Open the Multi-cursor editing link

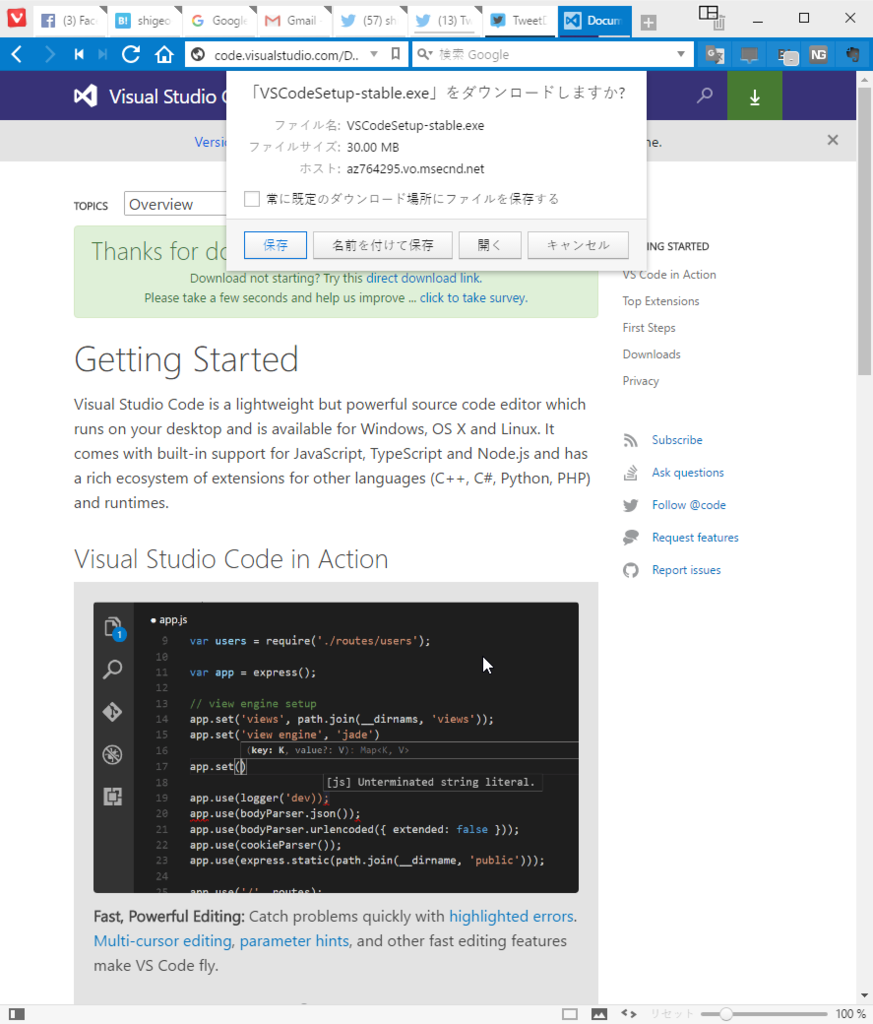click(163, 941)
